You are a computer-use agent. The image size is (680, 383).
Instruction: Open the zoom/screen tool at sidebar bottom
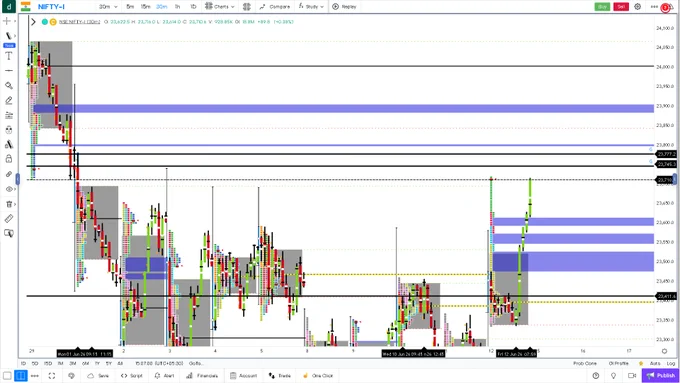click(8, 233)
